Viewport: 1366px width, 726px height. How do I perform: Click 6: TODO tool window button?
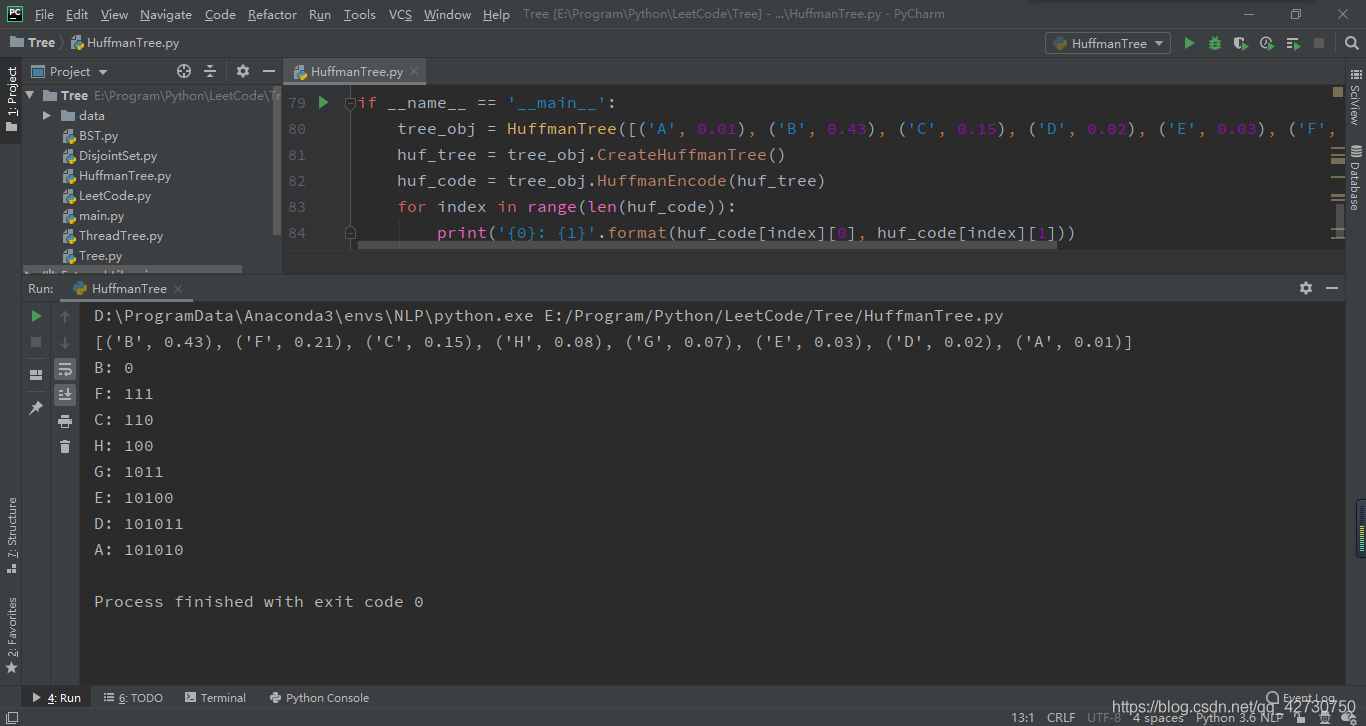133,698
